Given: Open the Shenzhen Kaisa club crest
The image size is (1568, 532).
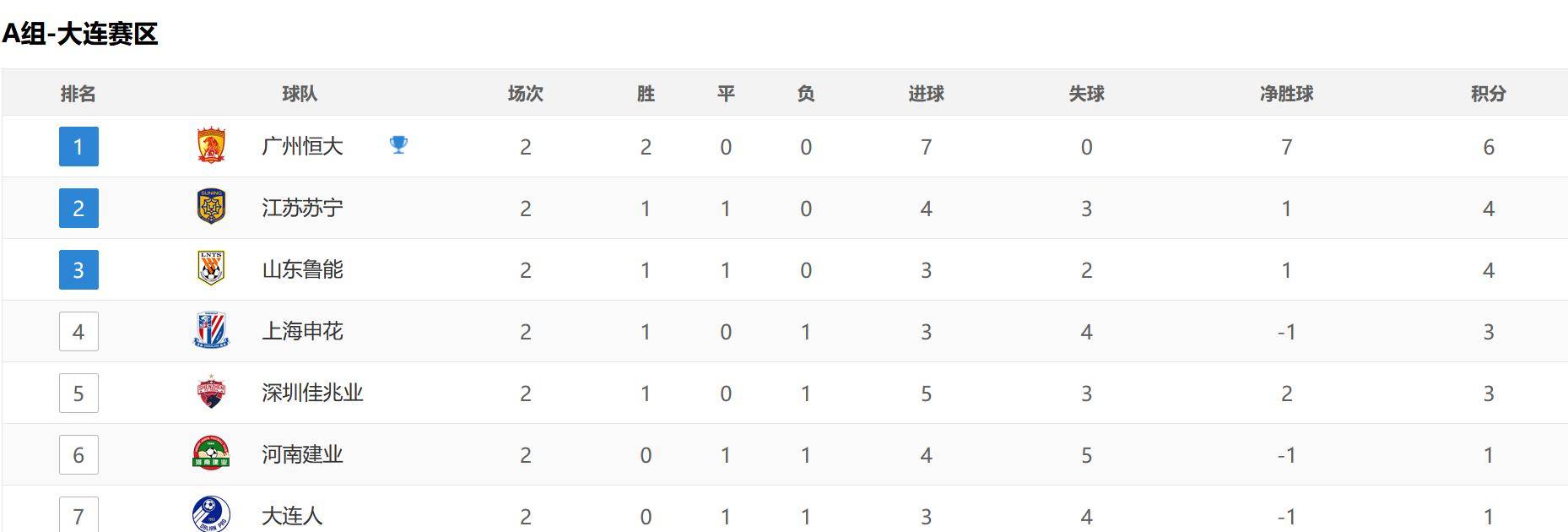Looking at the screenshot, I should point(211,392).
